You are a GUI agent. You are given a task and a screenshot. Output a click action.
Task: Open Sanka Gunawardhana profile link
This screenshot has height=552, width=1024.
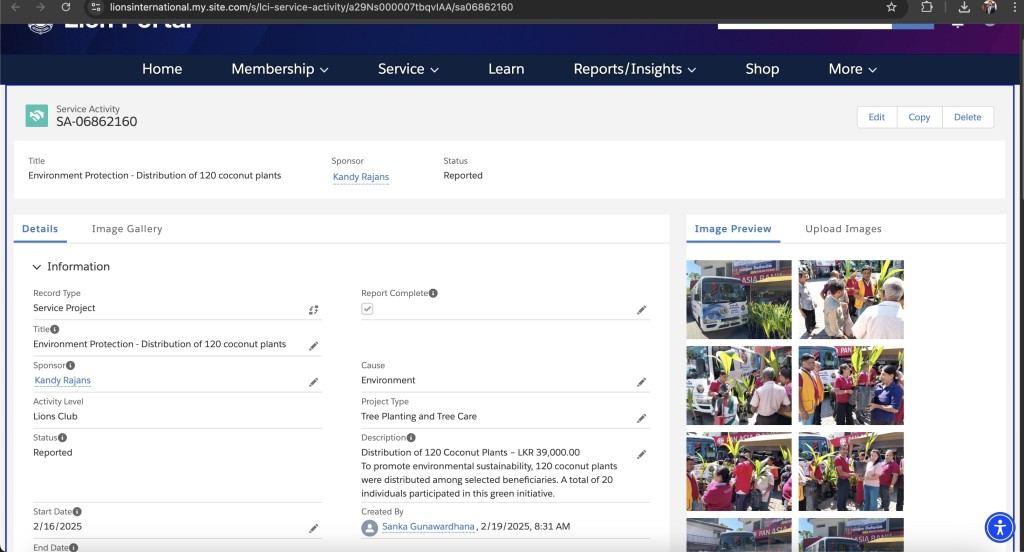(428, 527)
